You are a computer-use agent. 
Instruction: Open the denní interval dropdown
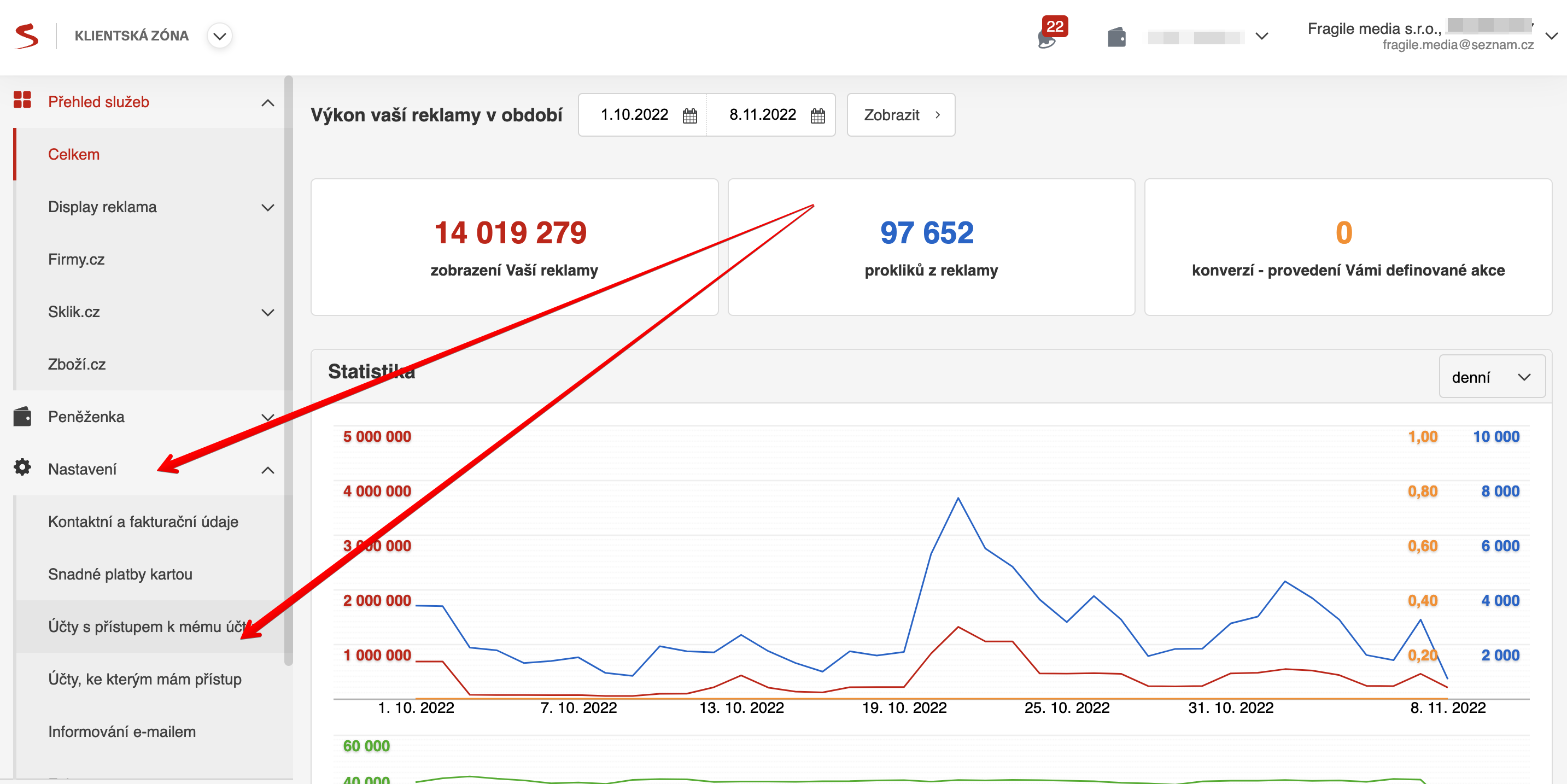pyautogui.click(x=1491, y=377)
